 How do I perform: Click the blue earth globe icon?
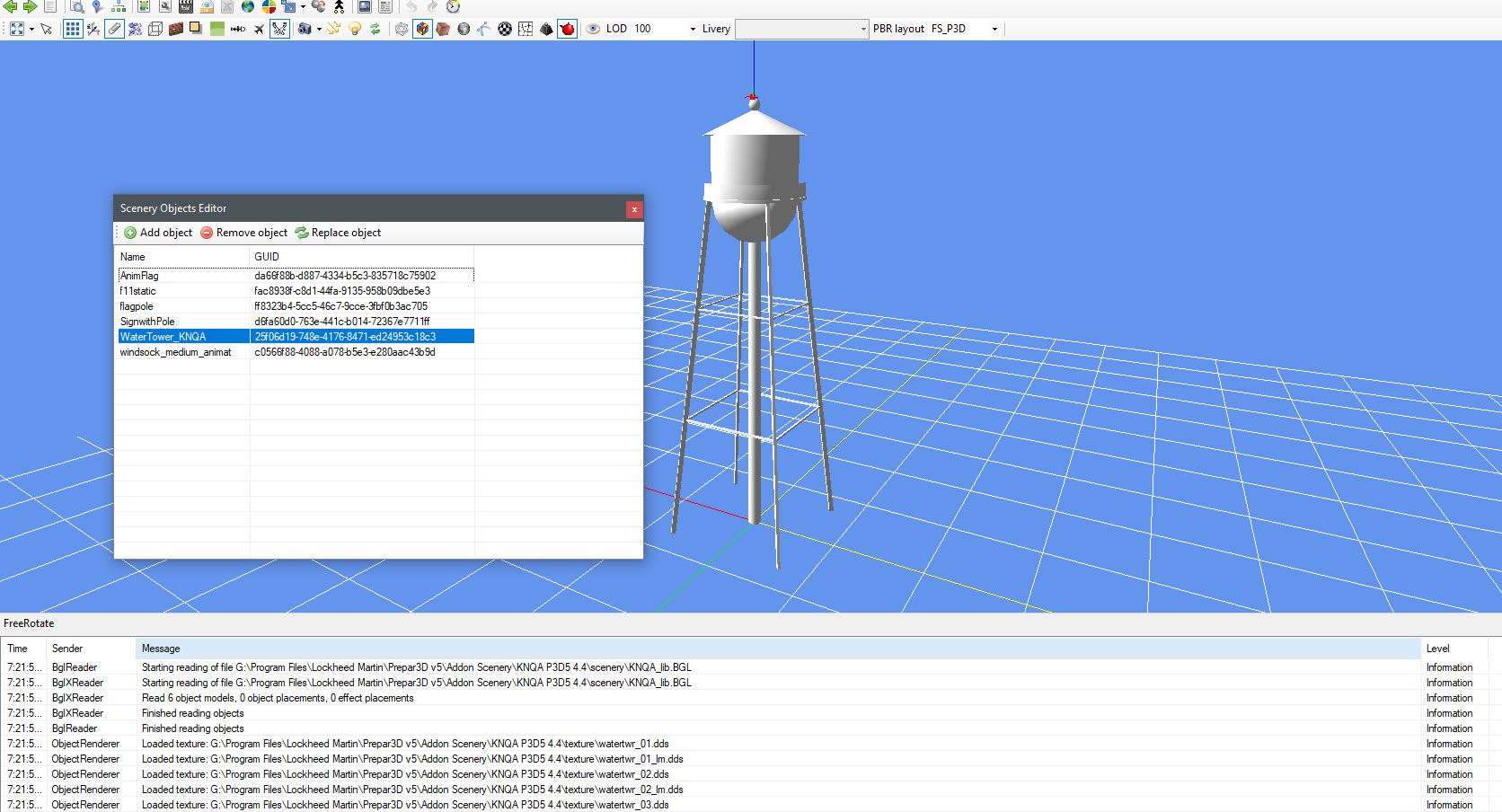247,6
